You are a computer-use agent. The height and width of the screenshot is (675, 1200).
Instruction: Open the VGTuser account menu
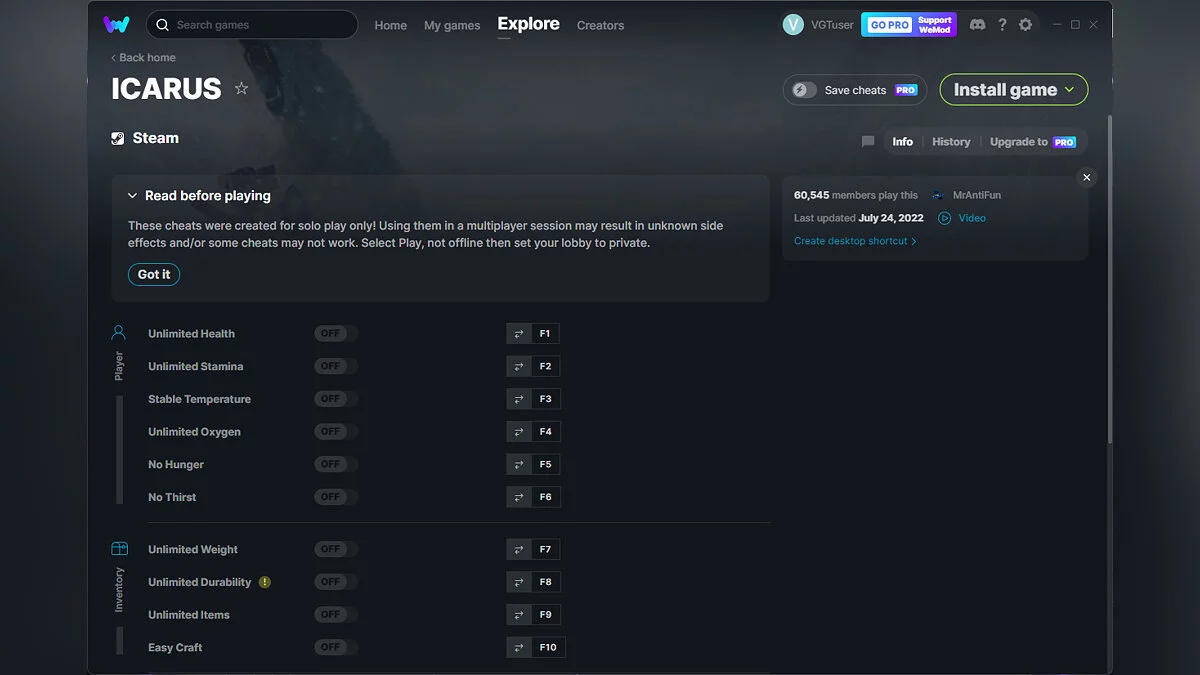tap(818, 25)
